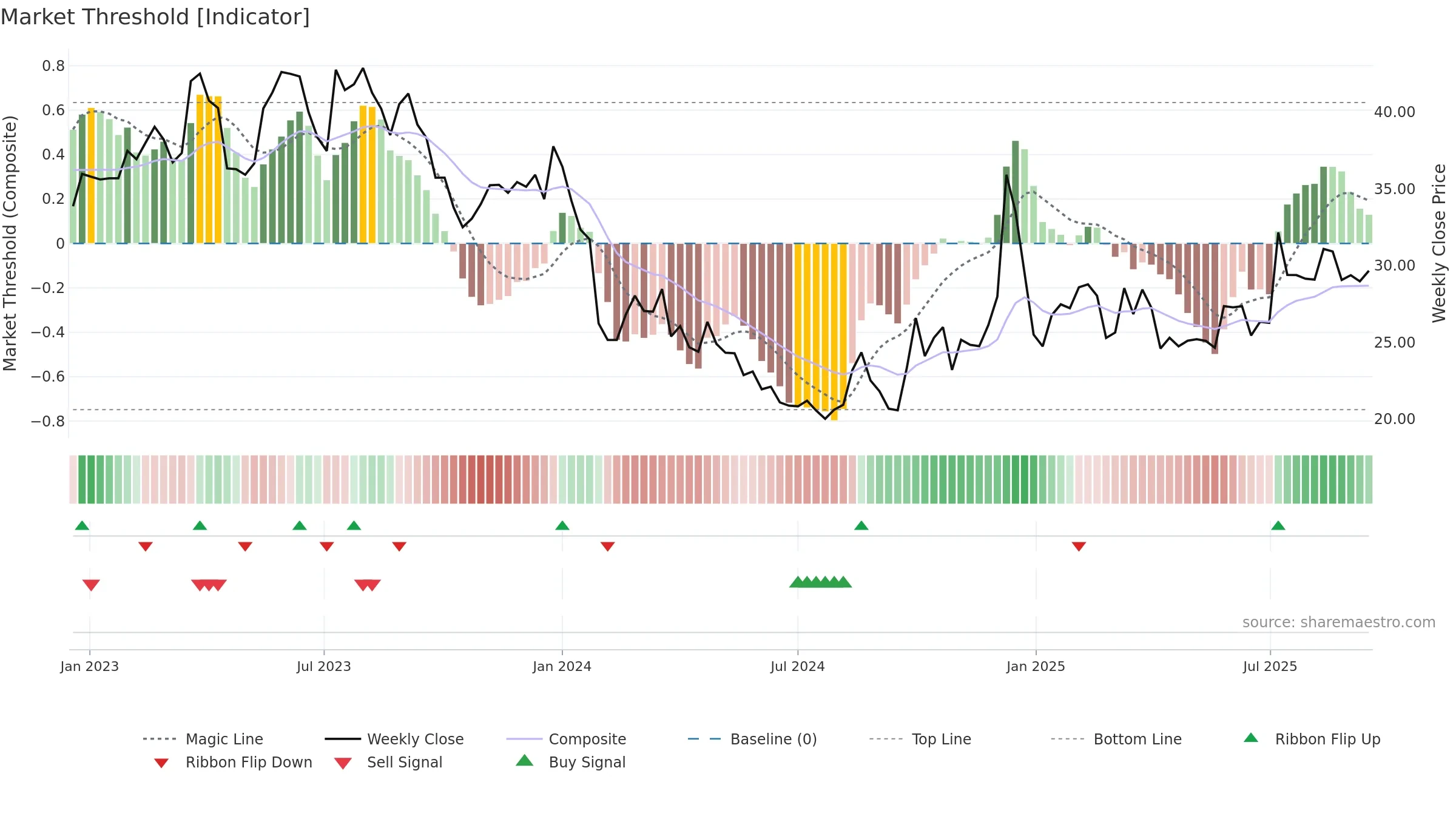Click the −0.8 composite axis label

point(48,421)
